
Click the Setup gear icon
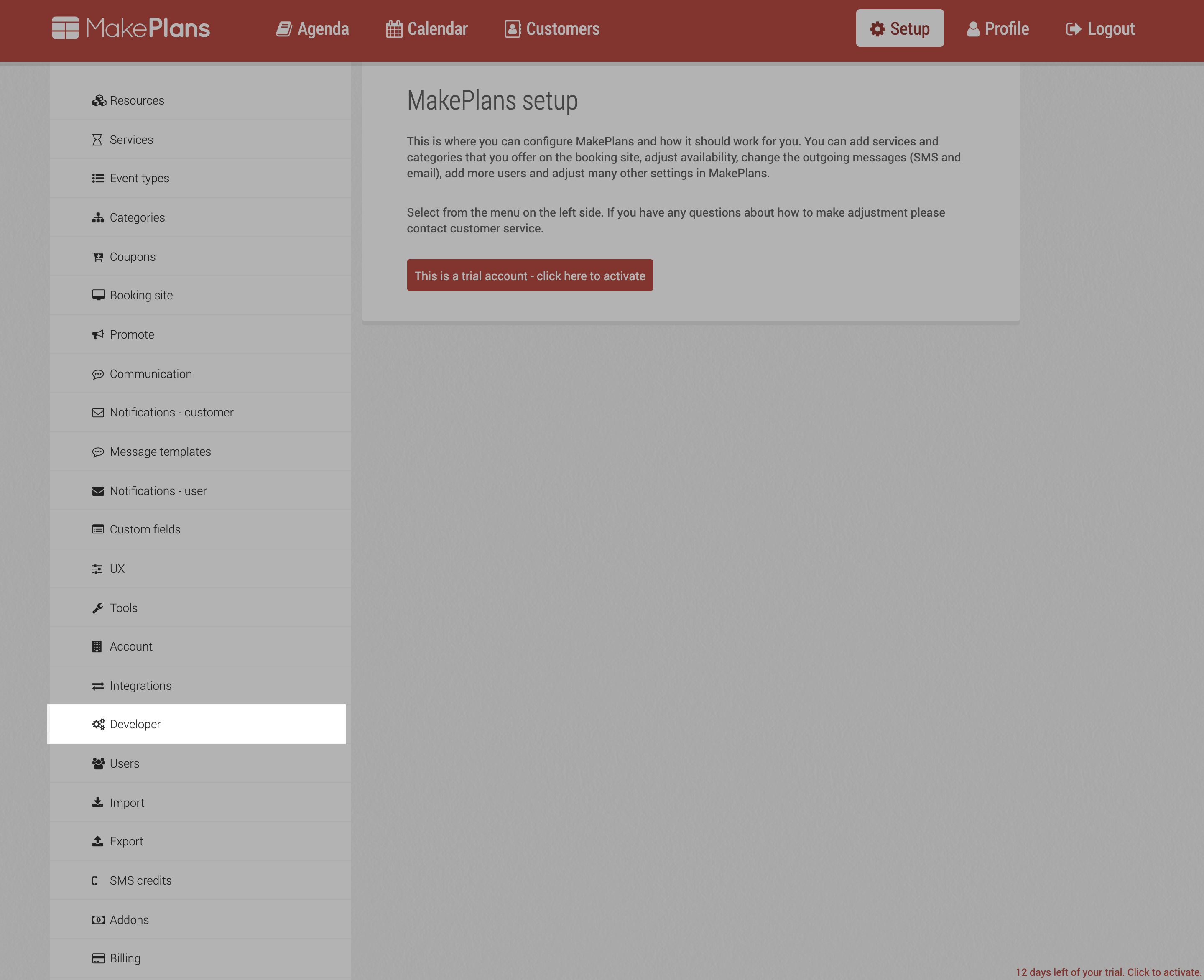(877, 29)
